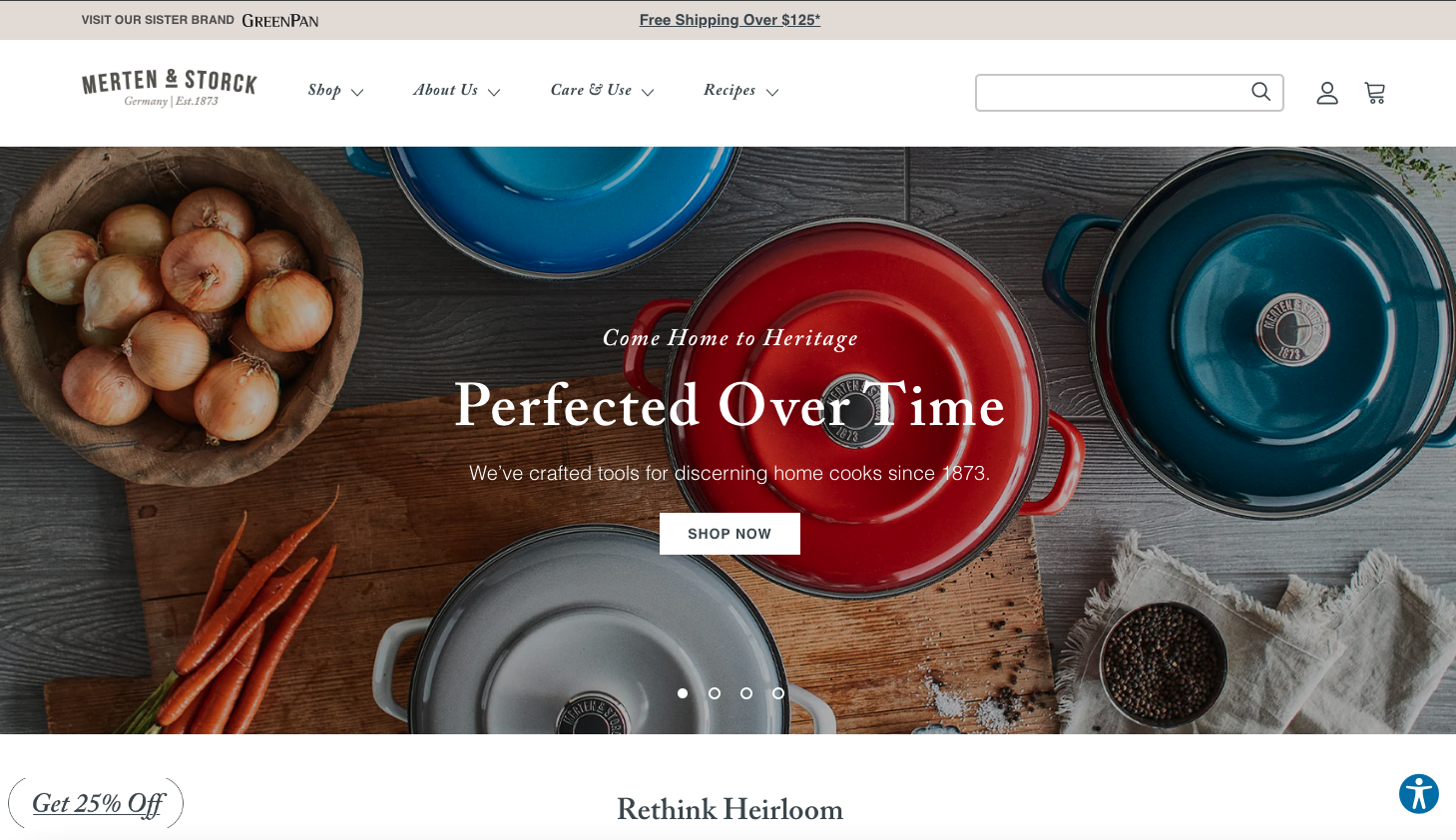Click the Merten & Storck logo
Viewport: 1456px width, 840px height.
pos(170,88)
